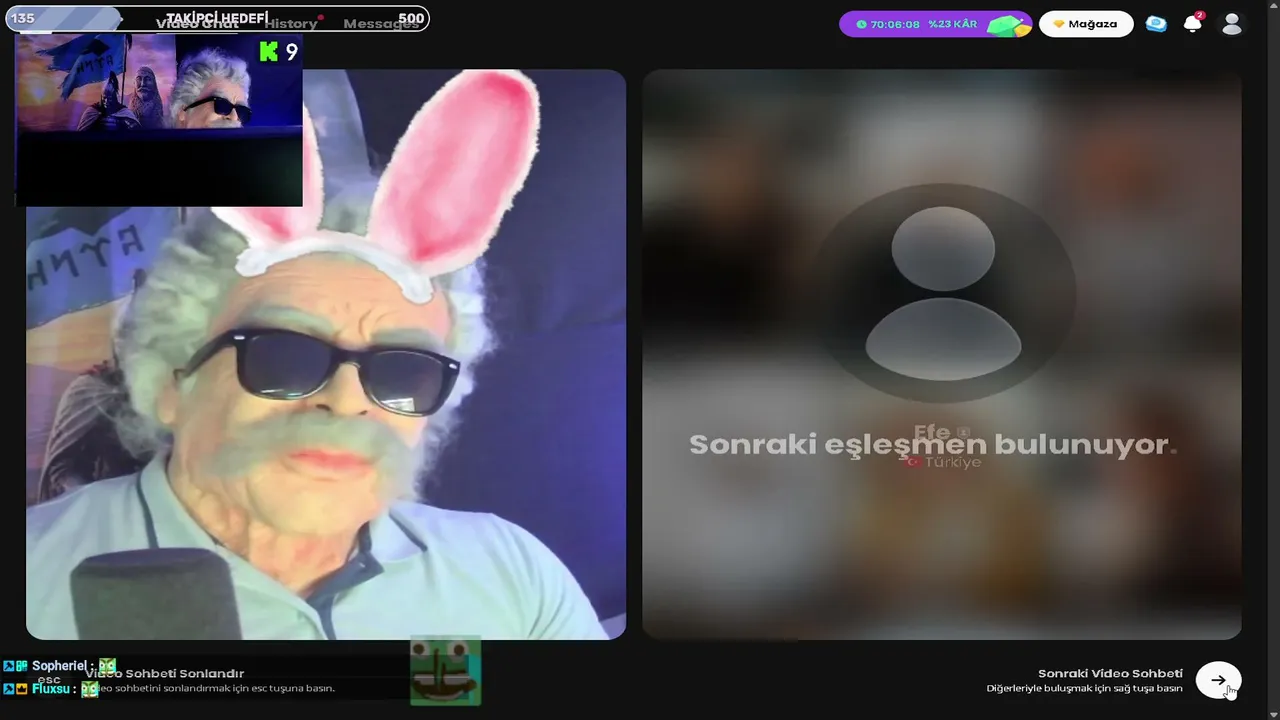Switch to the Messages tab
Screen dimensions: 1280x720
[x=381, y=24]
